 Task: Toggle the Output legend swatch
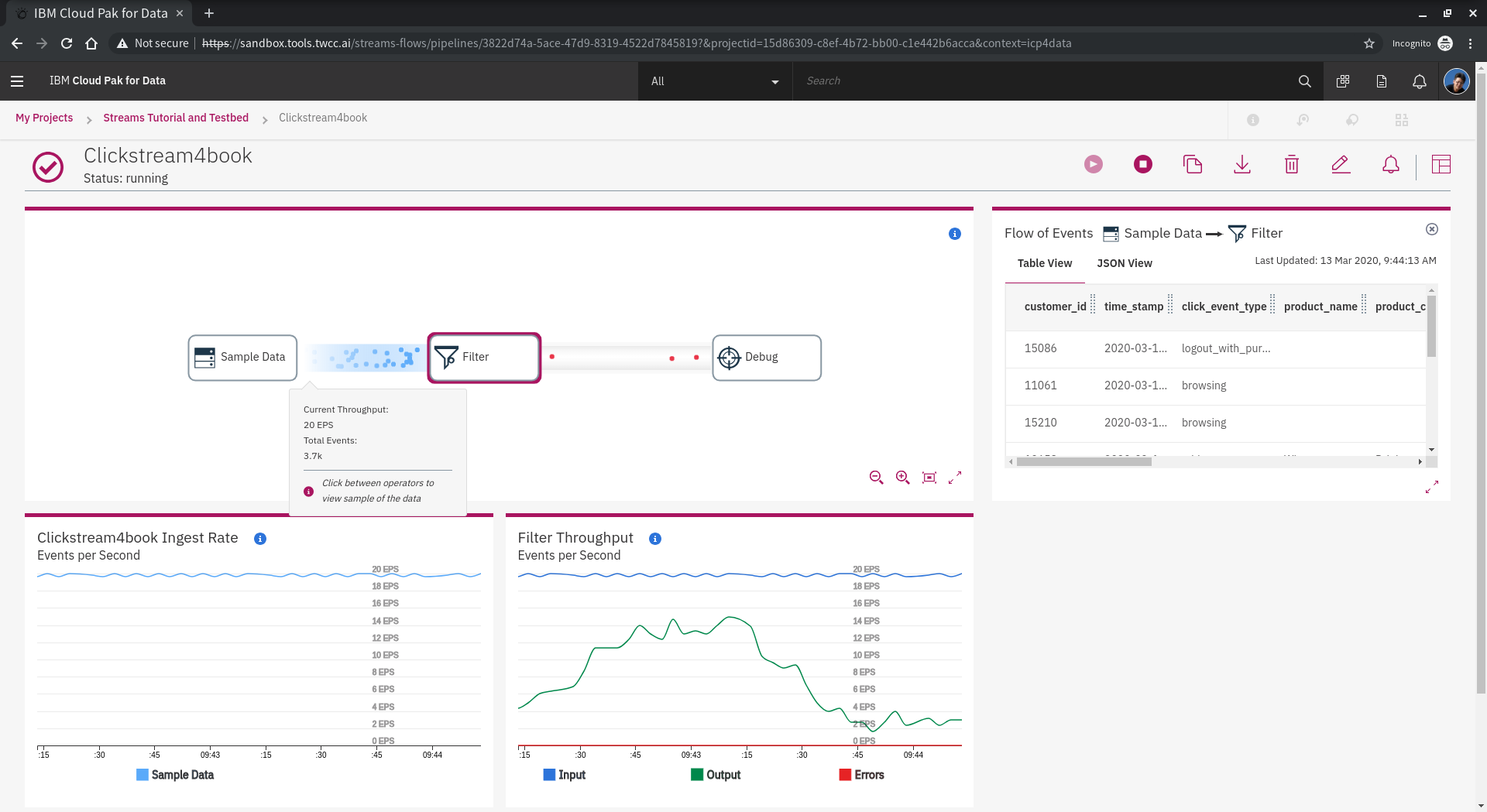click(697, 775)
